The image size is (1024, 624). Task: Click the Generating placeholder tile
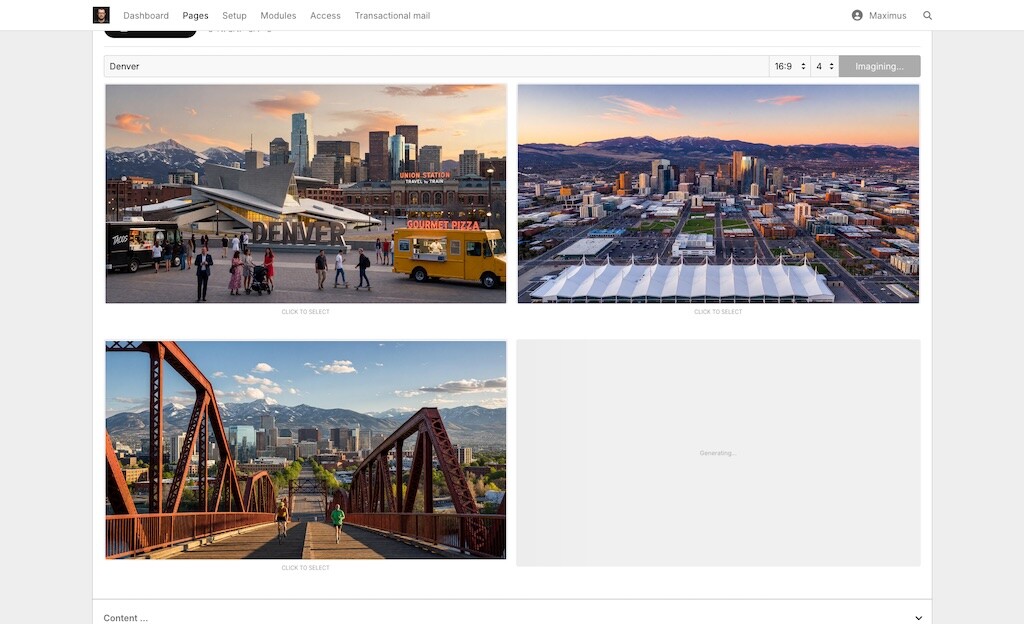click(x=718, y=453)
